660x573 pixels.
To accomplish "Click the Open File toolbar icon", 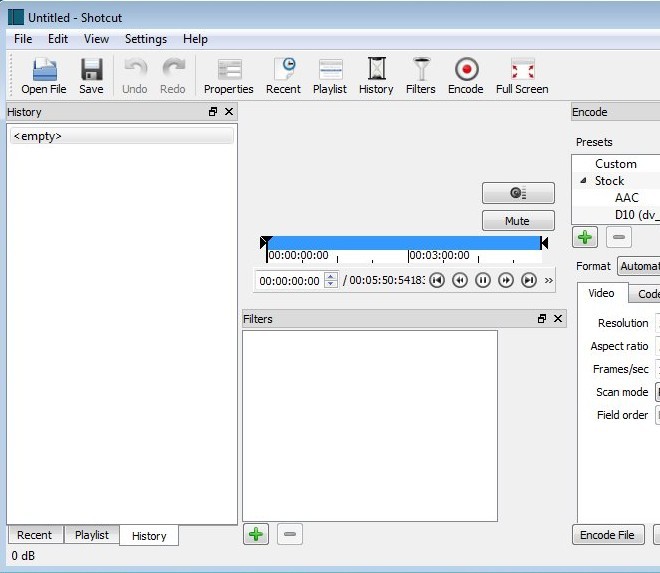I will [43, 75].
